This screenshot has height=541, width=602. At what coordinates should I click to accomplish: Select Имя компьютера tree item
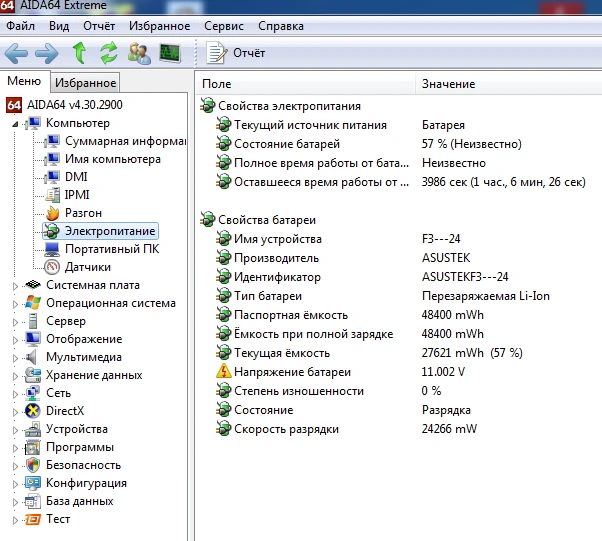point(102,159)
